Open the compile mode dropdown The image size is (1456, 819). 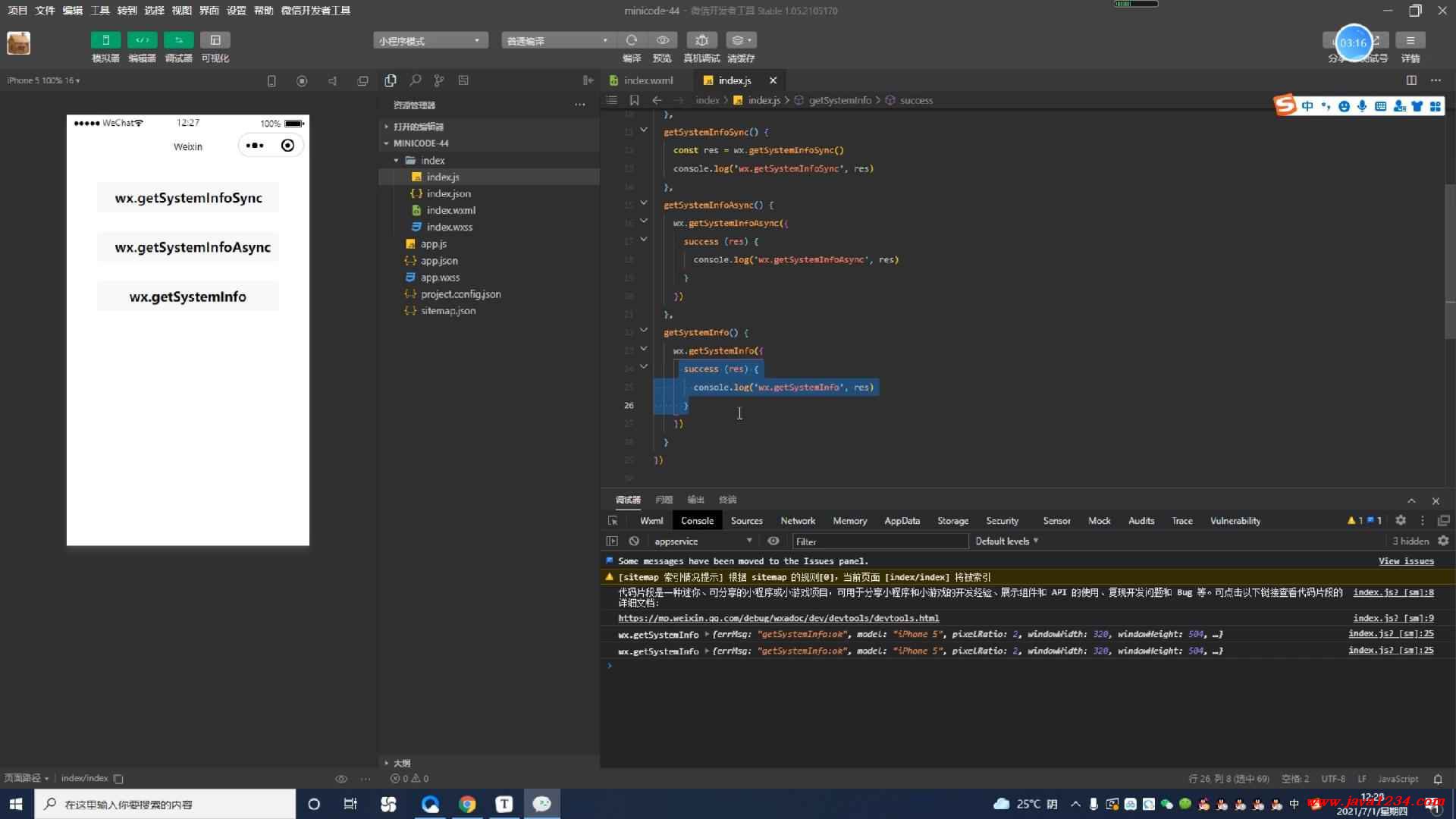click(x=558, y=41)
